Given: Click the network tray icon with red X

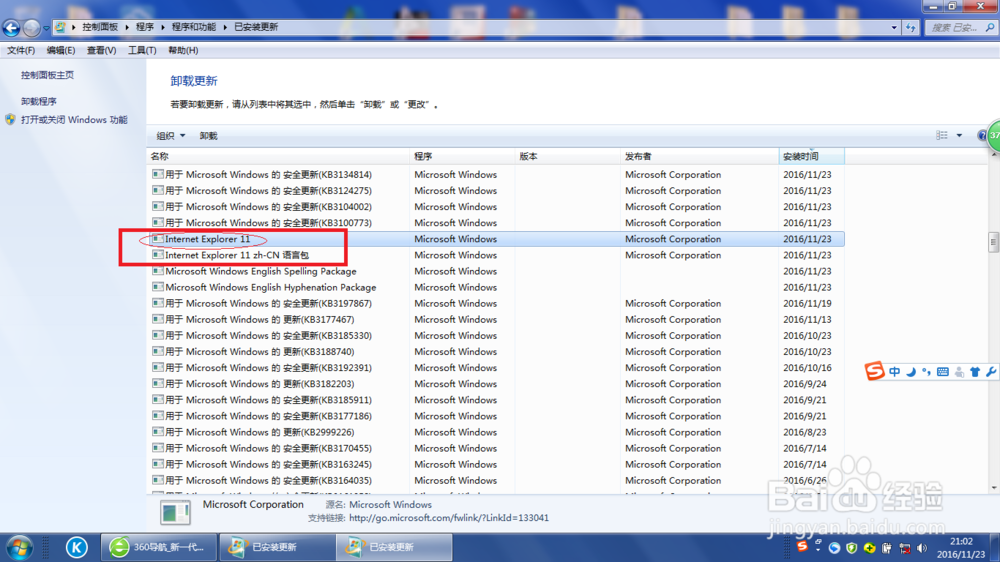Looking at the screenshot, I should 905,548.
